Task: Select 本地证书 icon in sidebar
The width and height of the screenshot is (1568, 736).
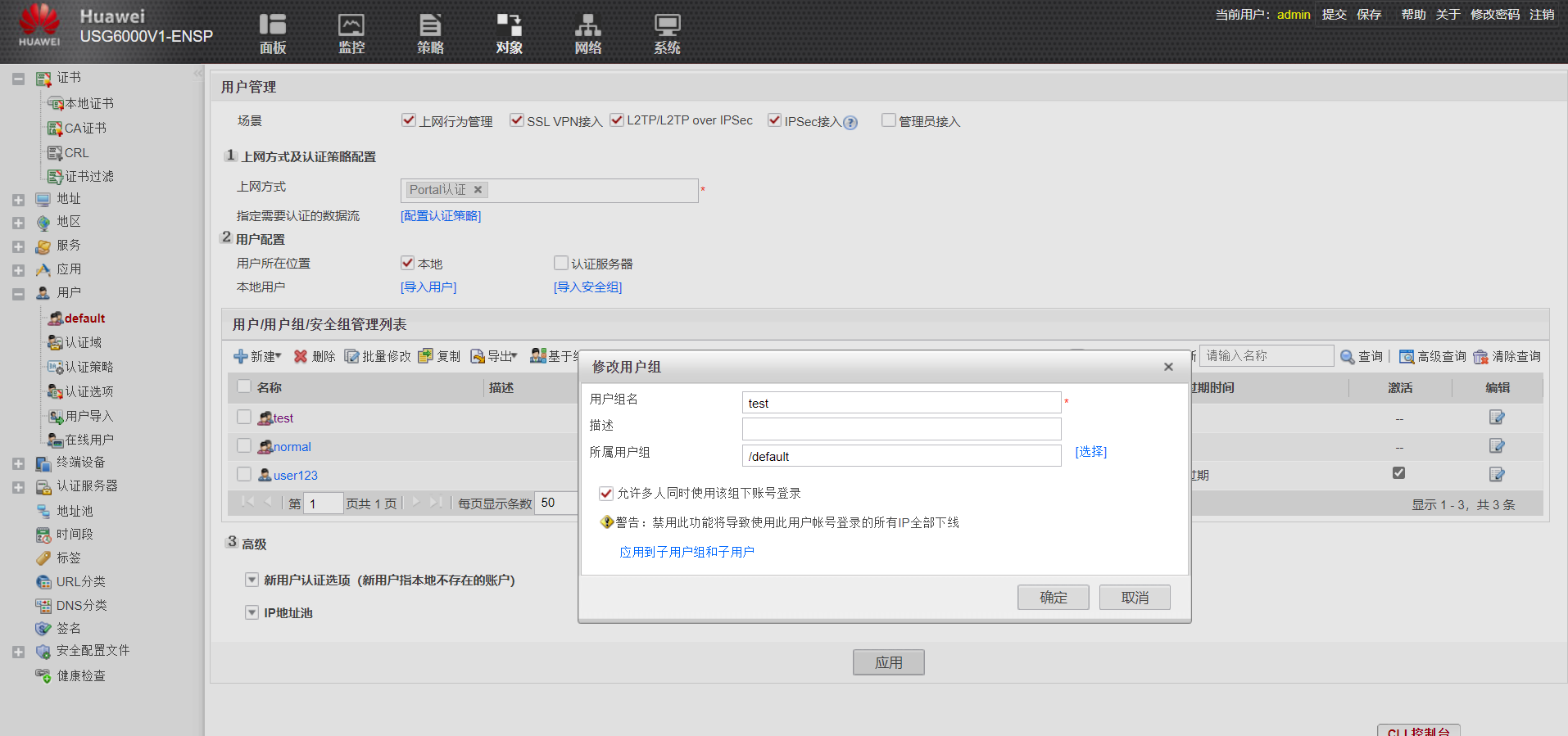Action: click(x=55, y=104)
